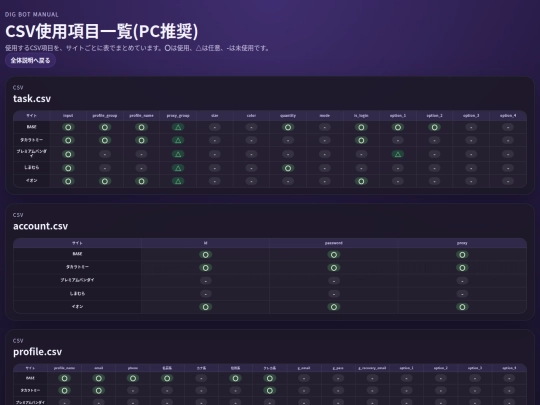Screen dimensions: 540x405
Task: Click BASE row profile_group circle in task.csv
Action: pos(105,127)
